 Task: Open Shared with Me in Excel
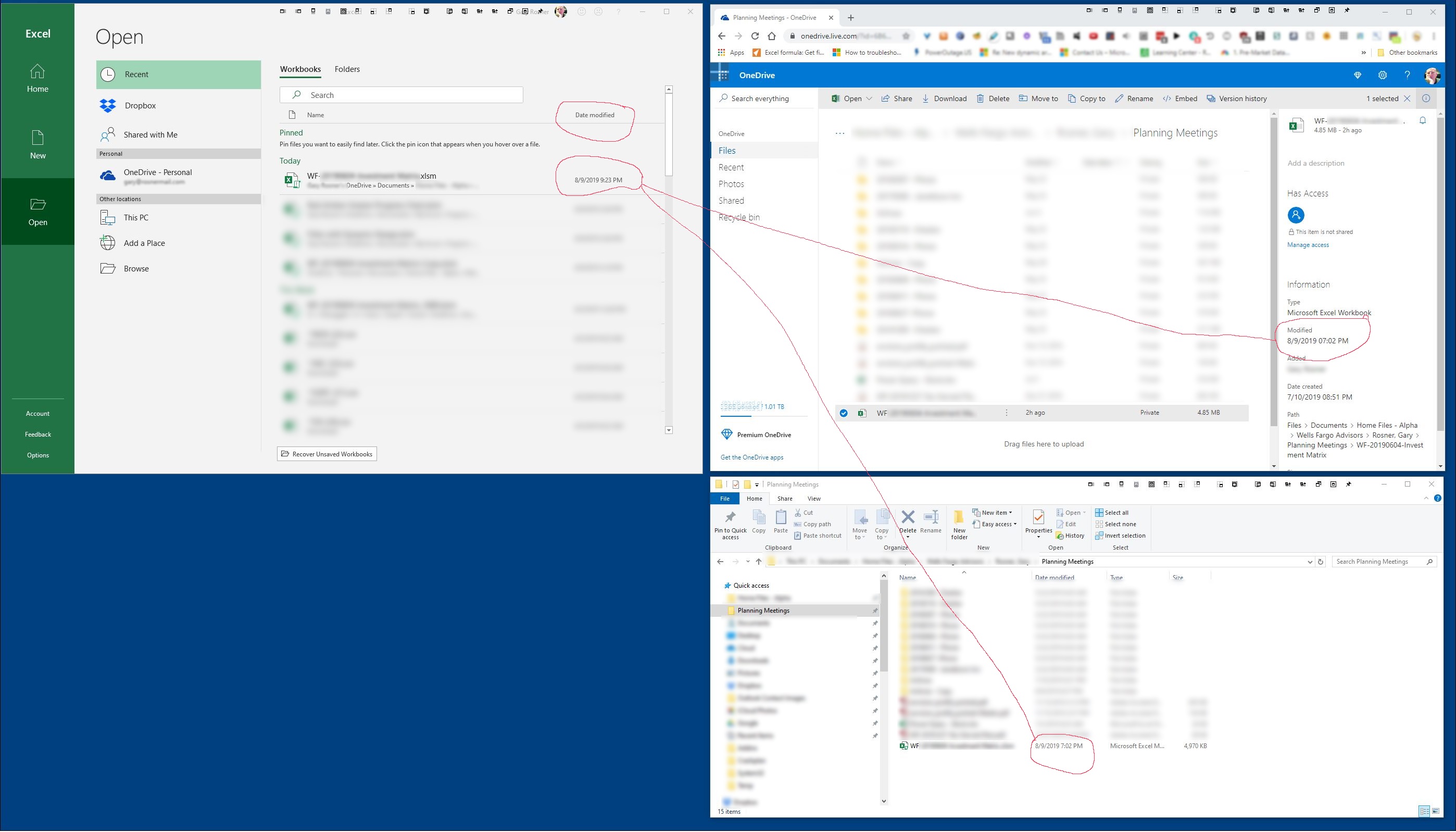click(178, 135)
